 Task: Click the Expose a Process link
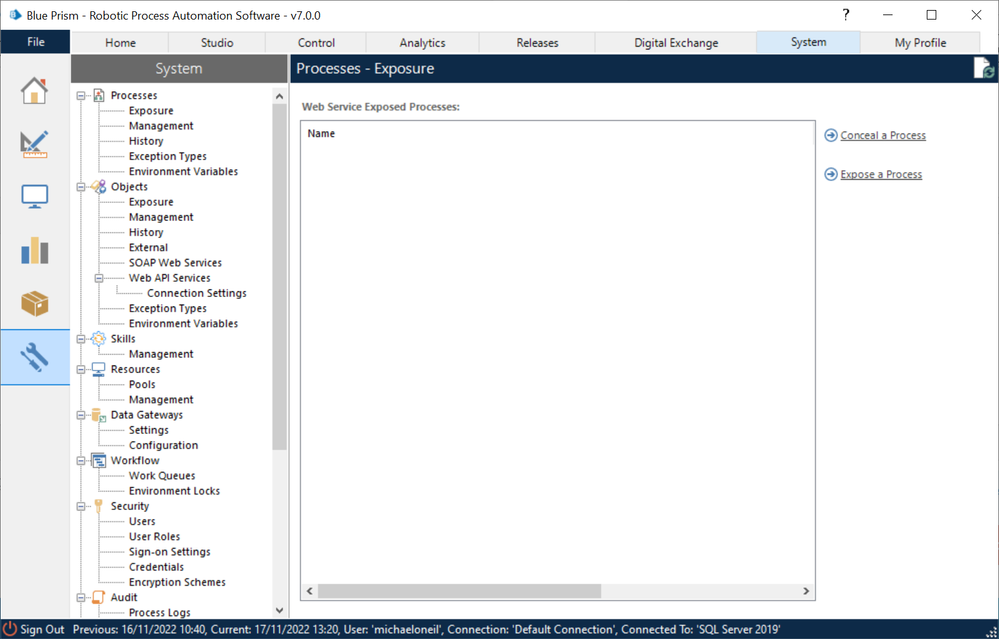(x=880, y=175)
